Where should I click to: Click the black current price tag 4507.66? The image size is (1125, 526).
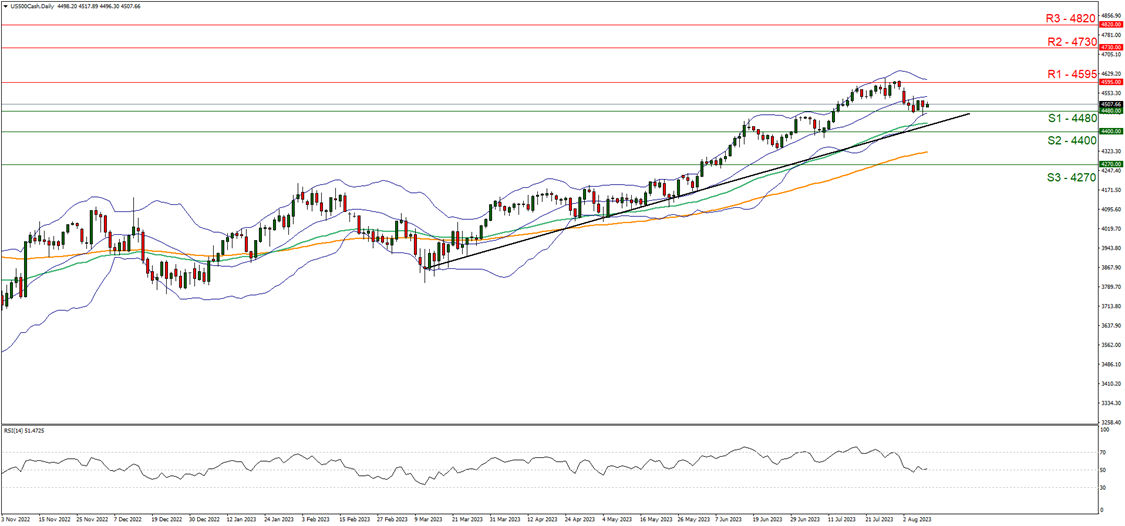pyautogui.click(x=1110, y=104)
